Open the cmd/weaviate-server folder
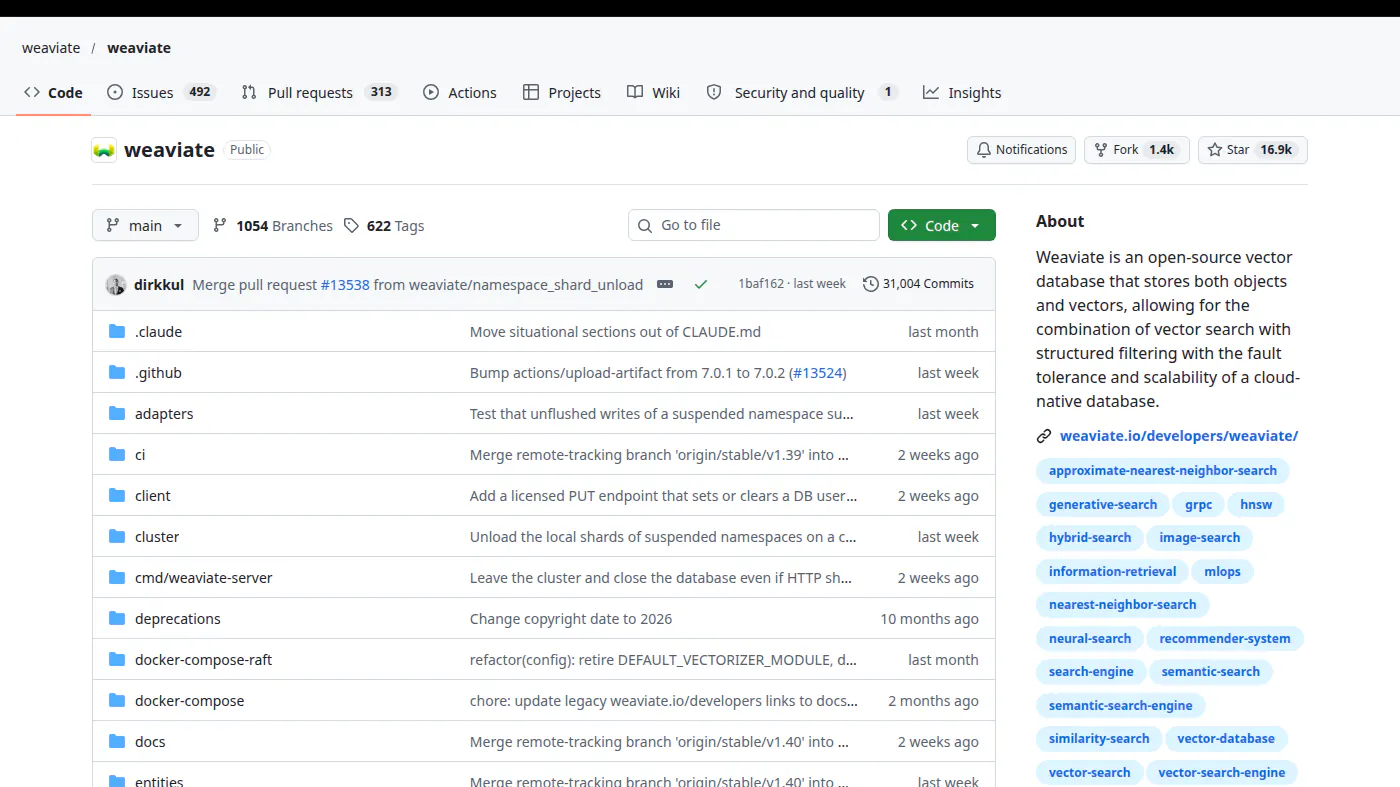Screen dimensions: 1400x787 tap(203, 578)
